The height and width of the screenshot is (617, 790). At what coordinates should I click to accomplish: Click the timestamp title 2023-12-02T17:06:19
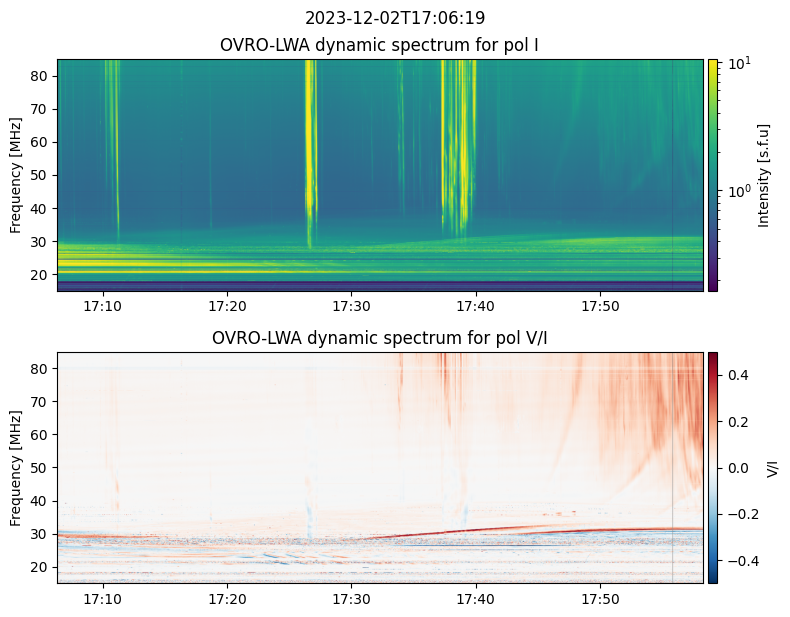[395, 18]
